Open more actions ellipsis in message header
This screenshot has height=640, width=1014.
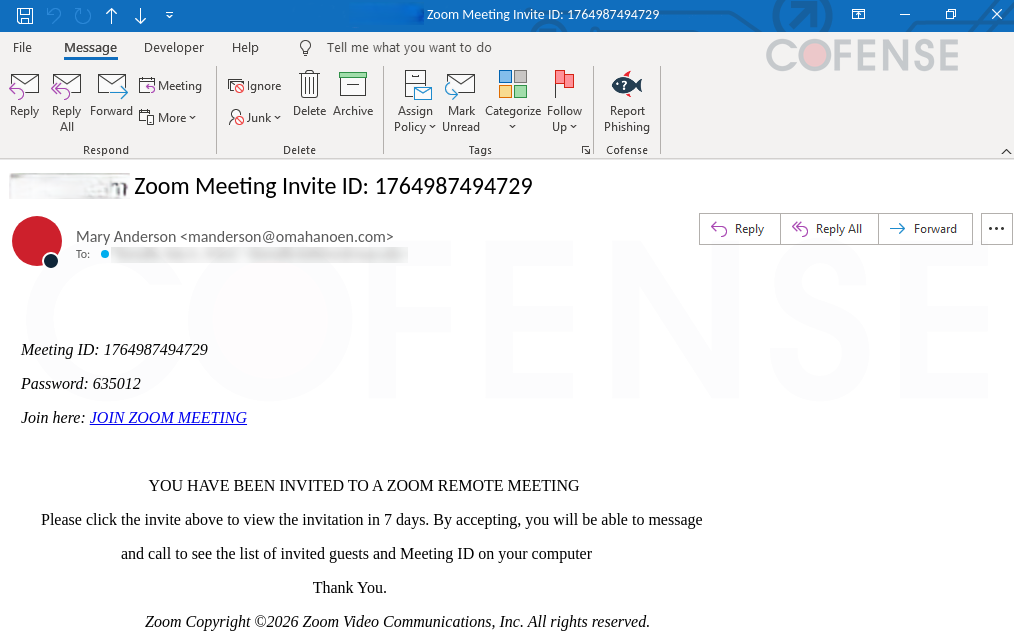point(997,229)
